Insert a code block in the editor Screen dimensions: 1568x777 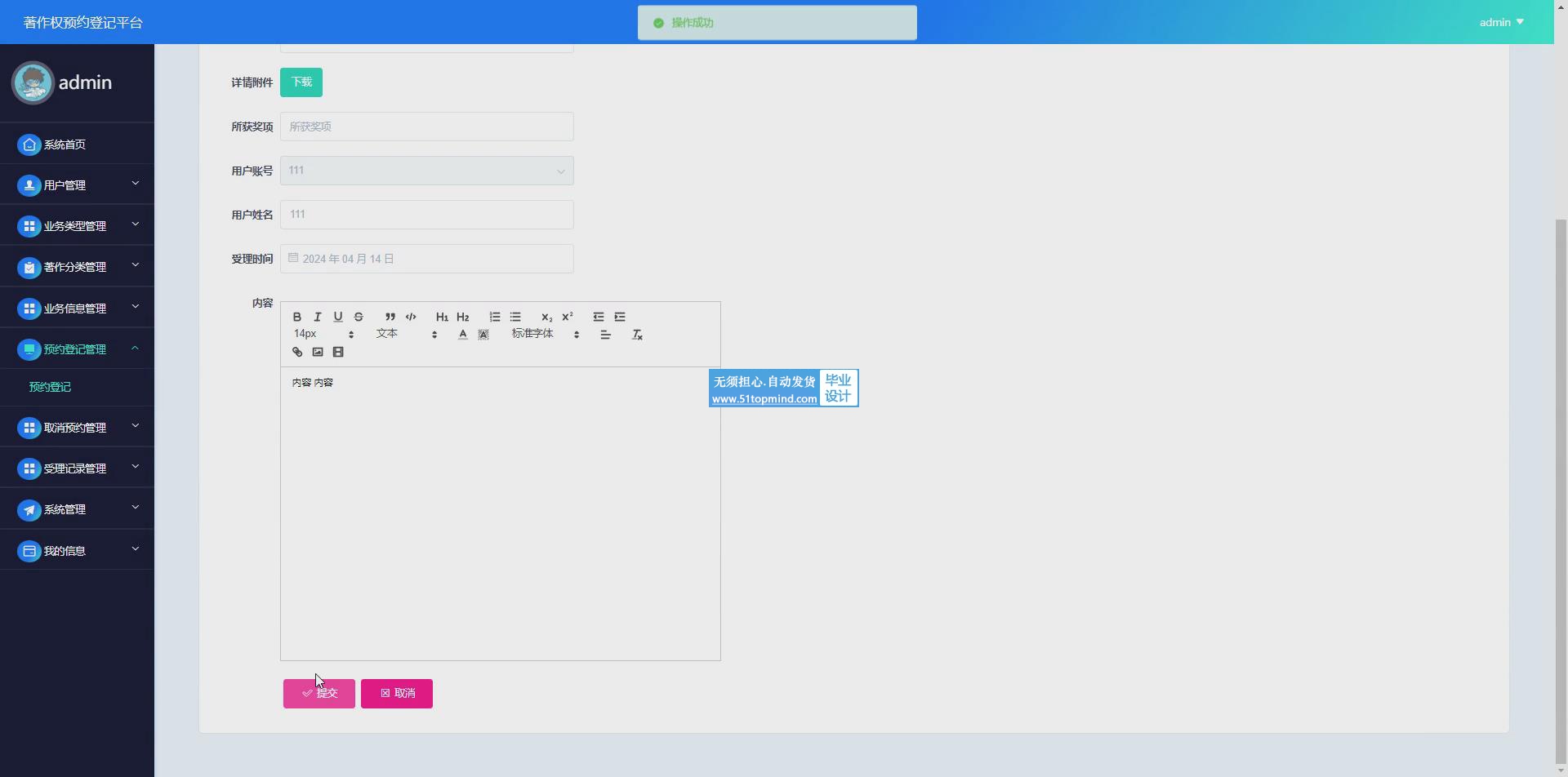pyautogui.click(x=411, y=317)
